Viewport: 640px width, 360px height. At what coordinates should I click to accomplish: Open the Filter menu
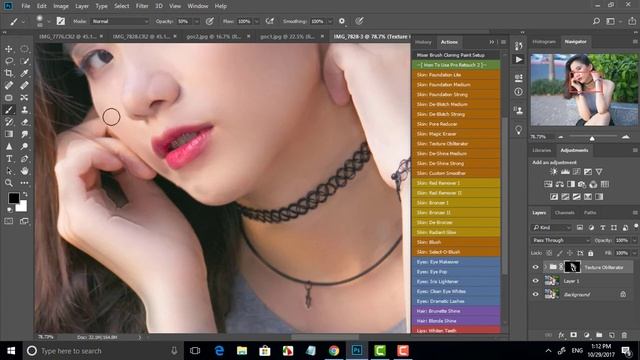point(142,6)
